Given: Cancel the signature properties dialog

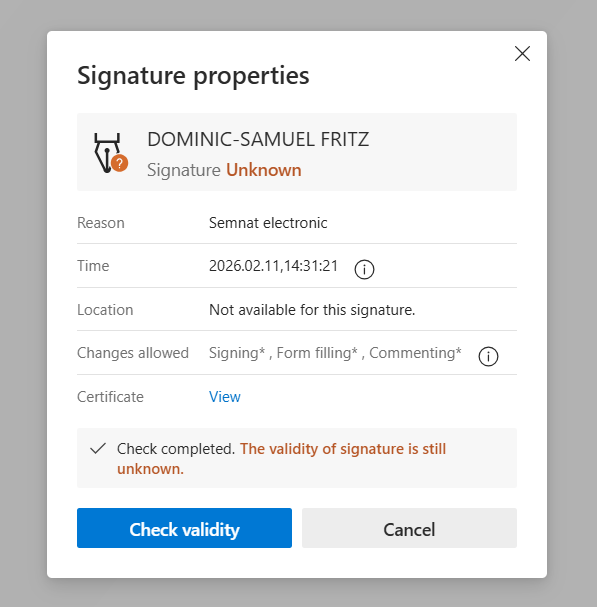Looking at the screenshot, I should [409, 528].
